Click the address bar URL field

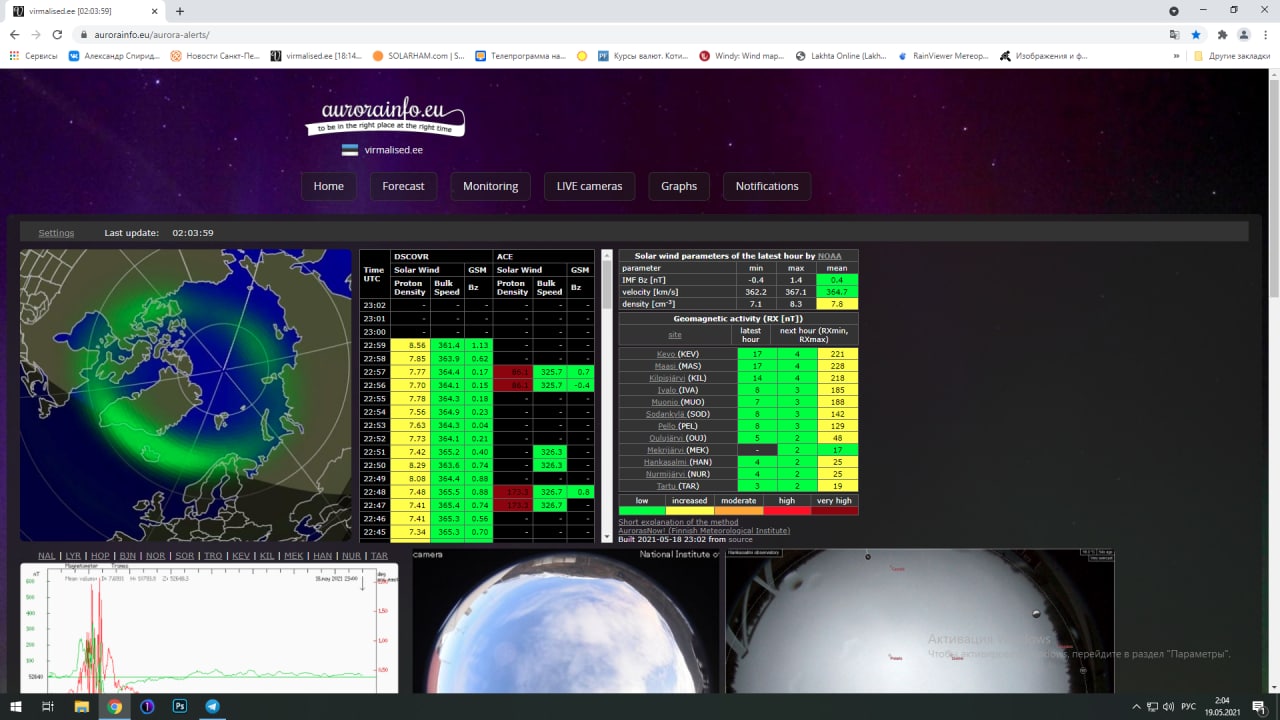(620, 34)
